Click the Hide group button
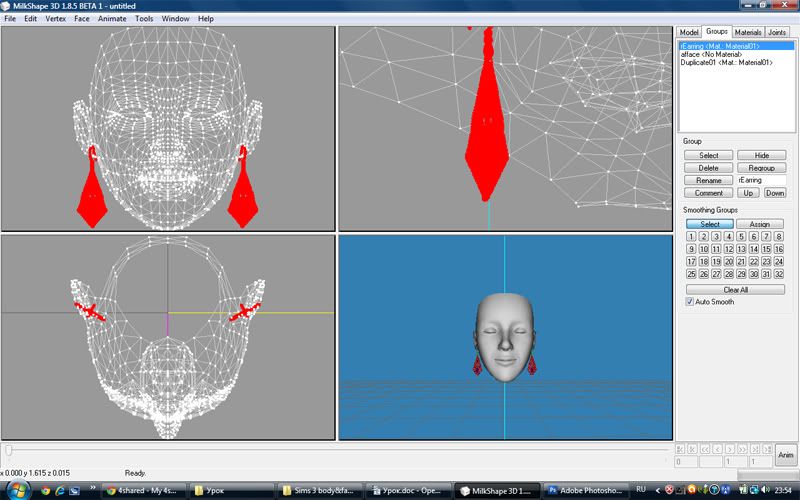800x500 pixels. [762, 155]
